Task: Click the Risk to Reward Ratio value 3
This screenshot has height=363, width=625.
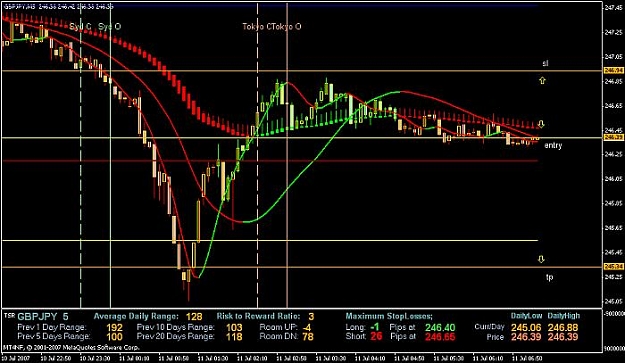Action: tap(311, 317)
